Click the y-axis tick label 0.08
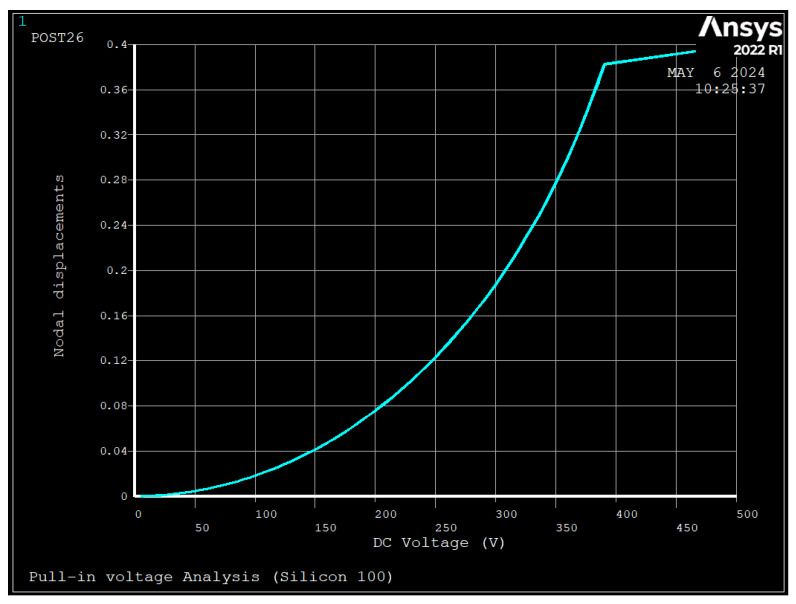This screenshot has height=604, width=796. (114, 406)
